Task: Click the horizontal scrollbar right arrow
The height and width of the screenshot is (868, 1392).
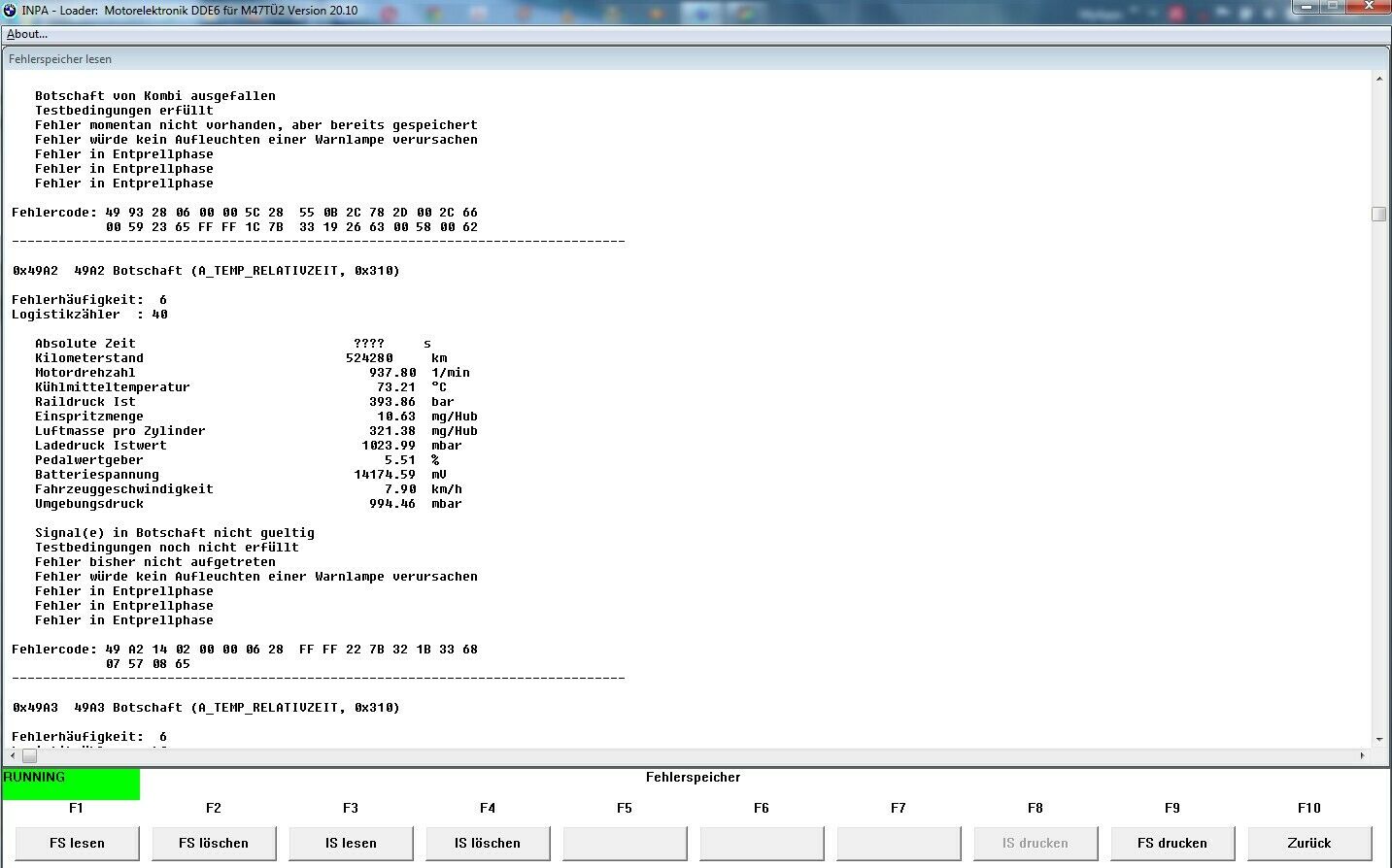Action: click(1362, 755)
